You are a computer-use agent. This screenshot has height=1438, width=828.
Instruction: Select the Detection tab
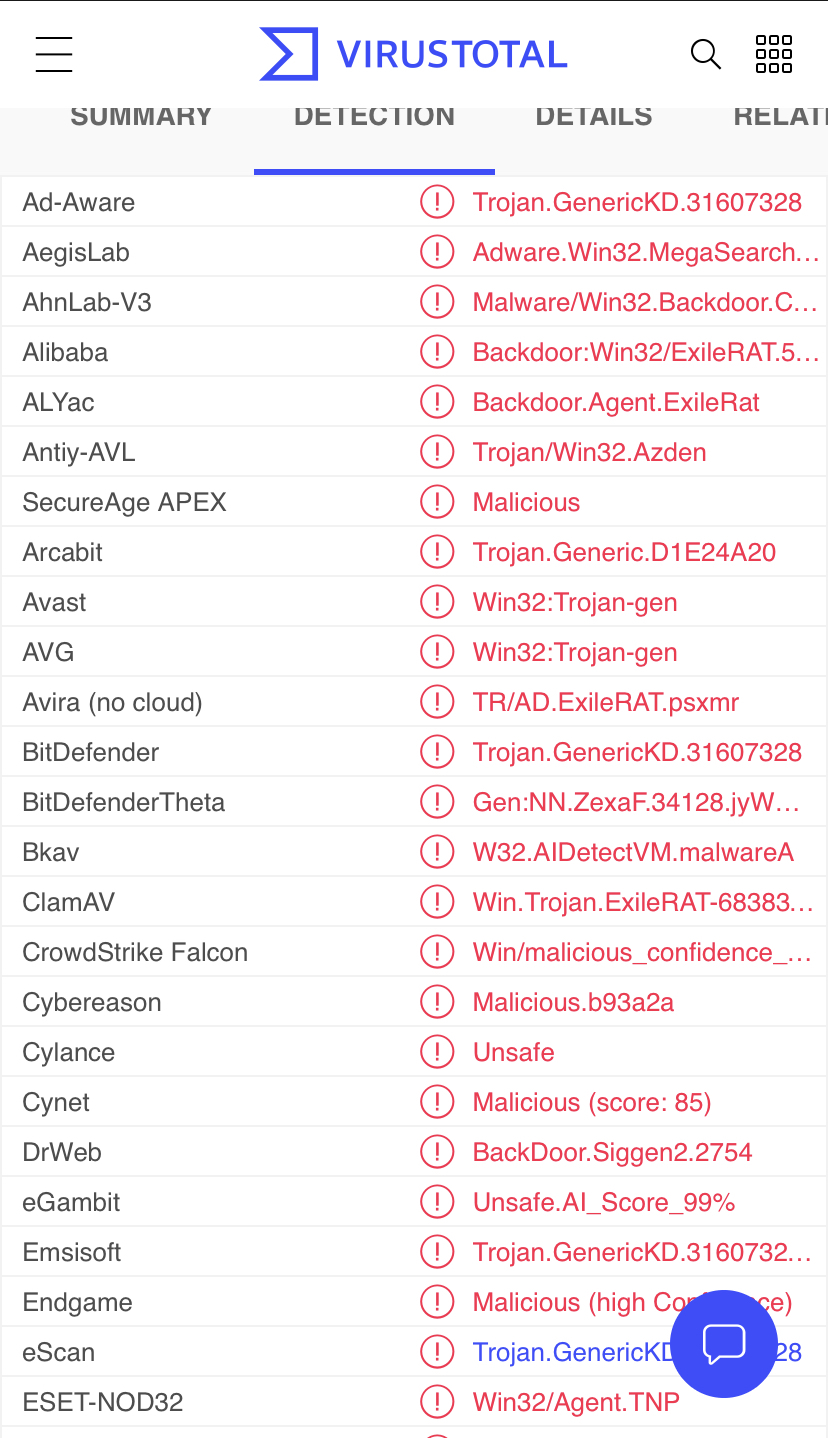374,117
